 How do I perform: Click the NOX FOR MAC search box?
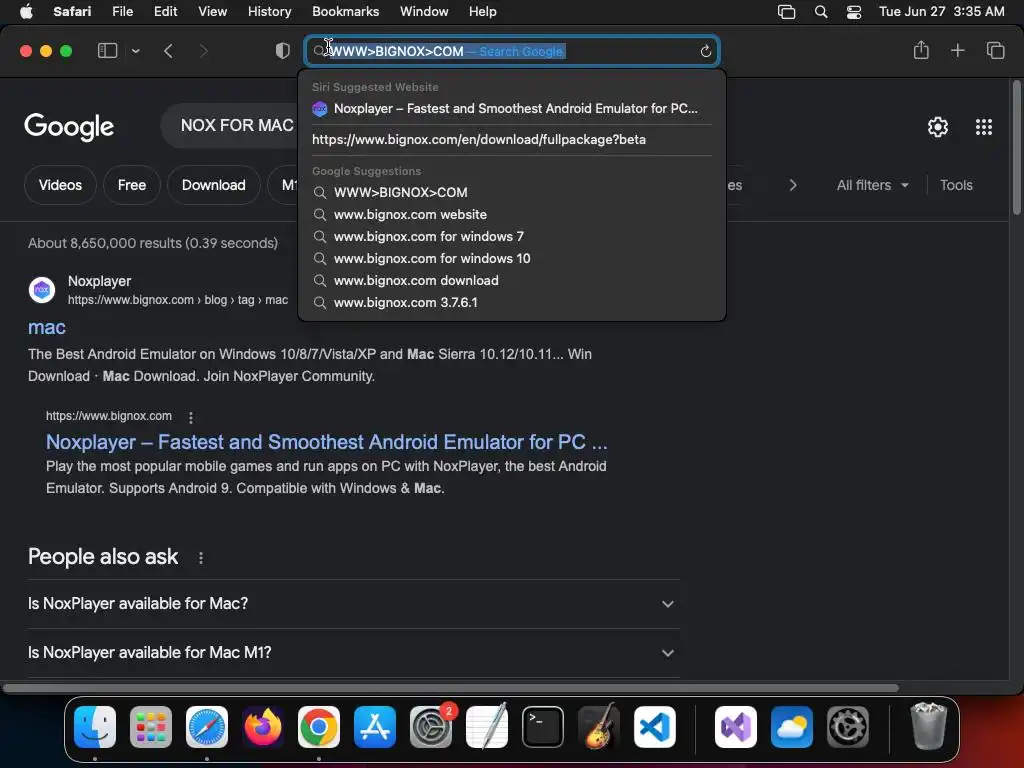pyautogui.click(x=230, y=125)
